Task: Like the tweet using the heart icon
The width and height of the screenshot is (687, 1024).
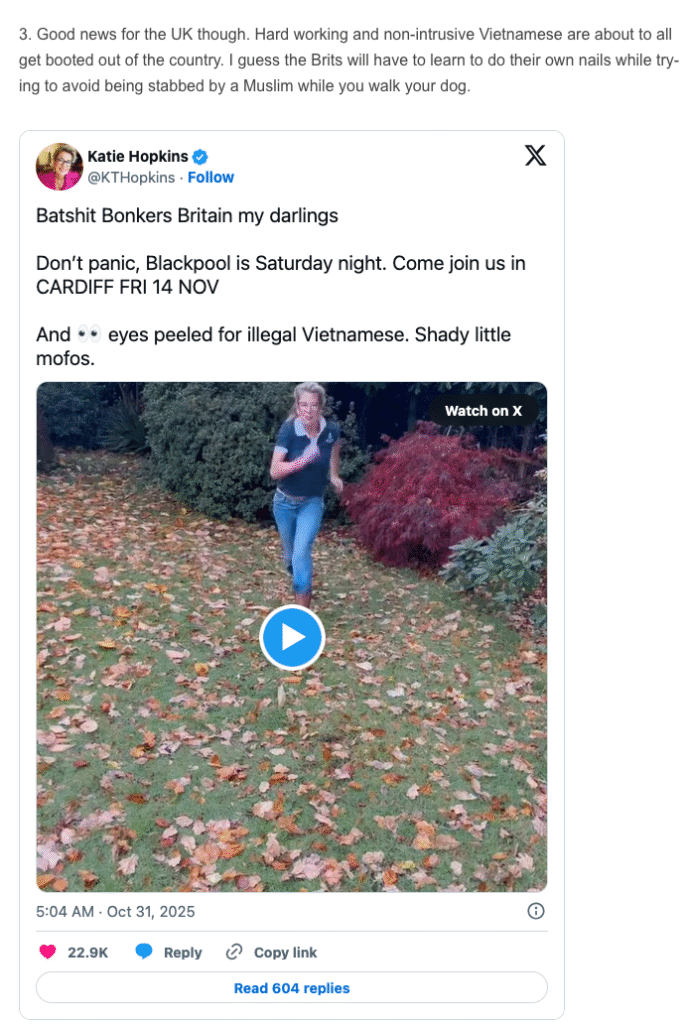Action: coord(47,952)
